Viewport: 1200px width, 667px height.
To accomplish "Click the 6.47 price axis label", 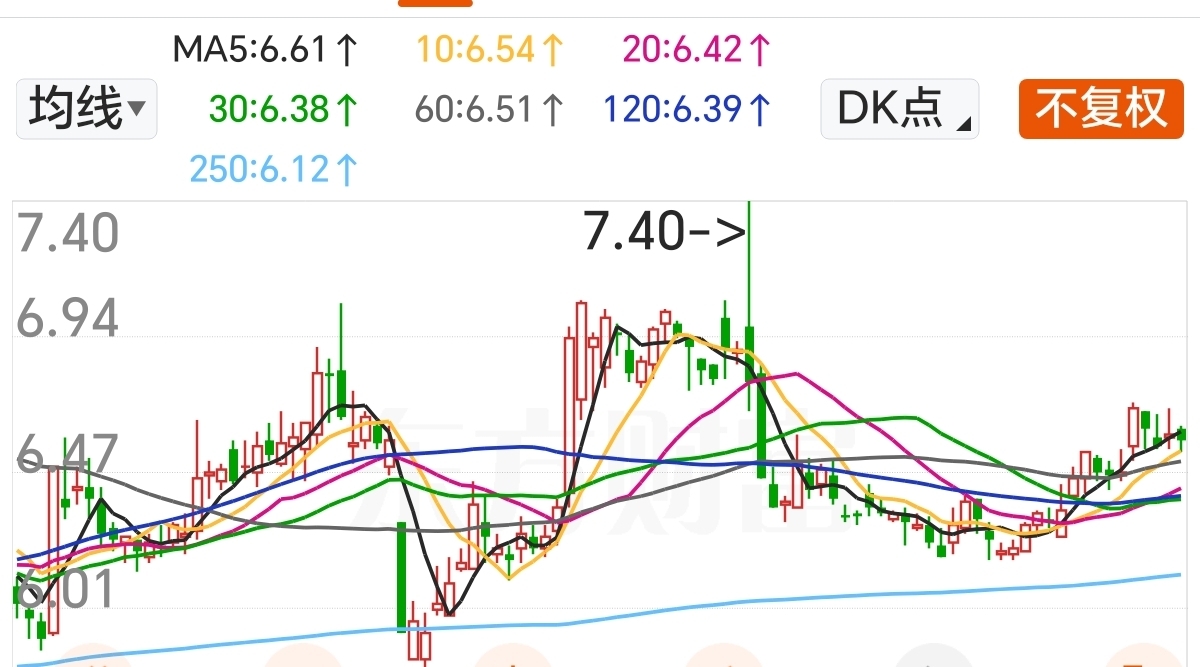I will tap(68, 454).
